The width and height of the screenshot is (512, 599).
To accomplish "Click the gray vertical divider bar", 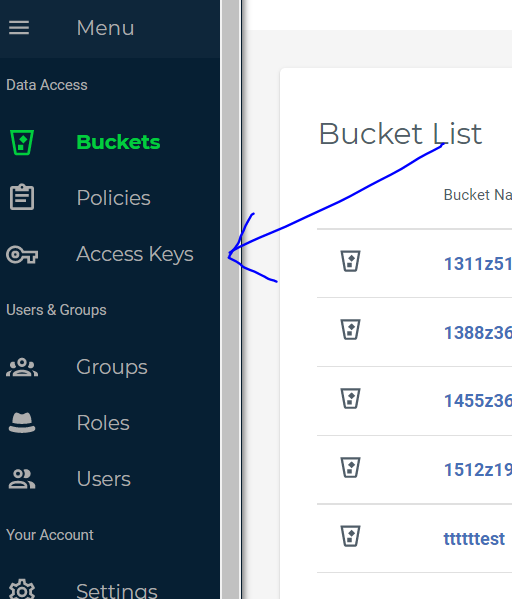I will [230, 300].
